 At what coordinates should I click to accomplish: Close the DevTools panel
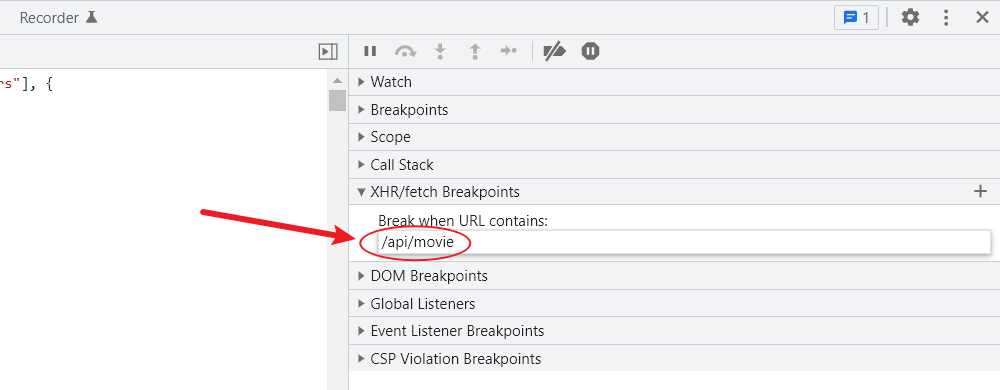[982, 17]
